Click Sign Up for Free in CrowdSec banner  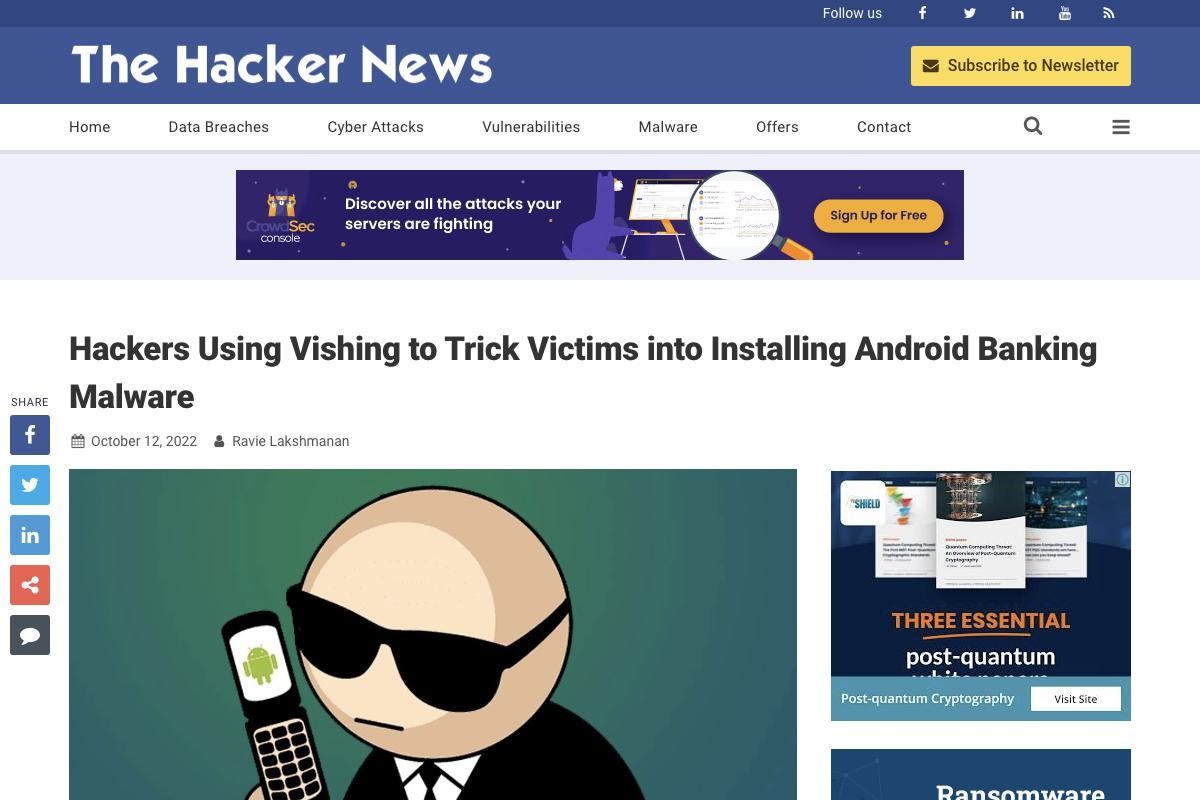878,215
